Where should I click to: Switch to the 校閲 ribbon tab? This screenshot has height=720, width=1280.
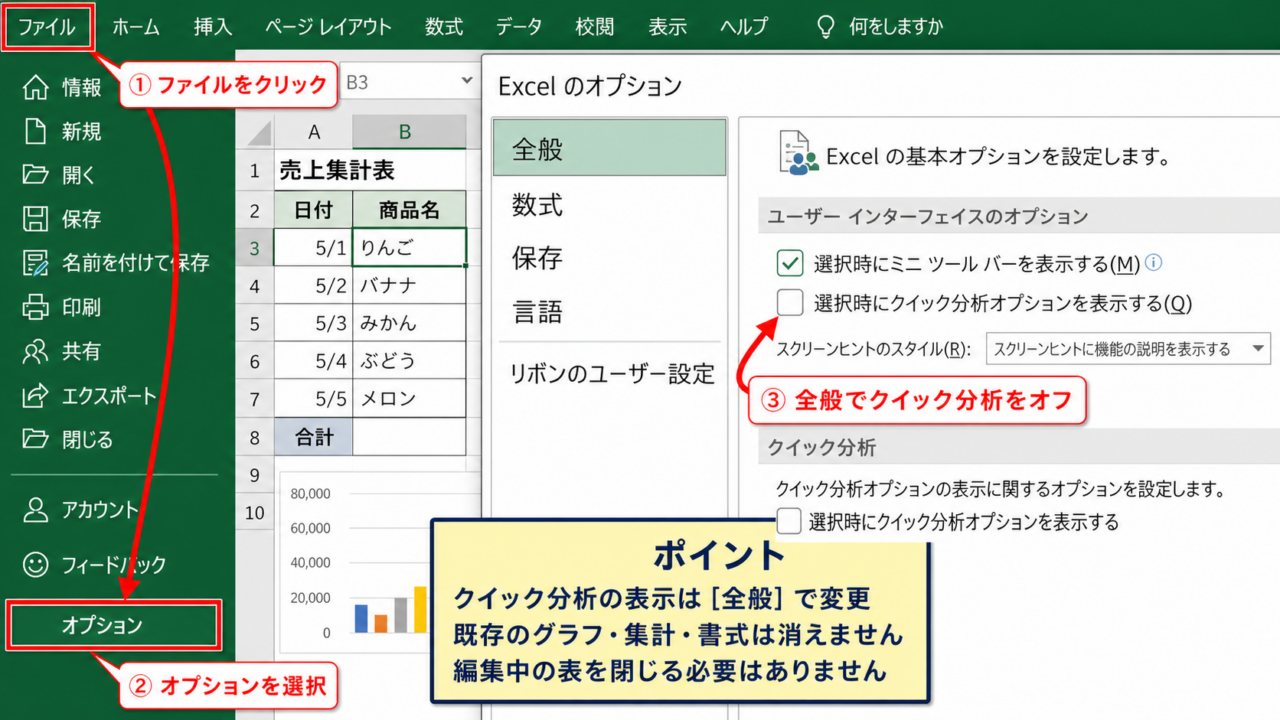point(595,27)
